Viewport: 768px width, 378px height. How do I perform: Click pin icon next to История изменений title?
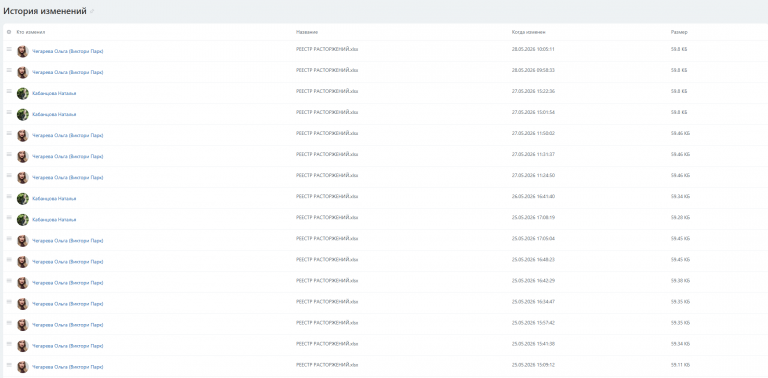point(92,11)
